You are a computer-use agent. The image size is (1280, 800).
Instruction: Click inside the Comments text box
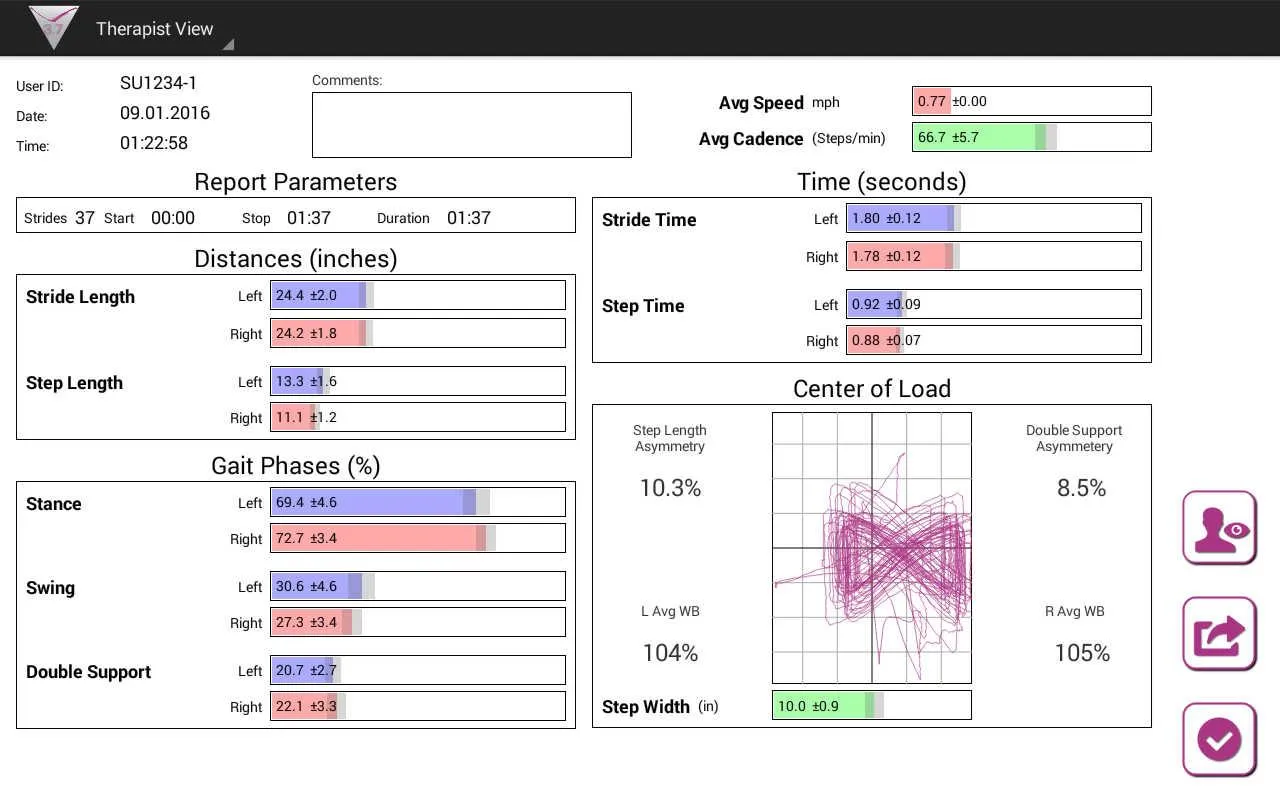[x=472, y=125]
